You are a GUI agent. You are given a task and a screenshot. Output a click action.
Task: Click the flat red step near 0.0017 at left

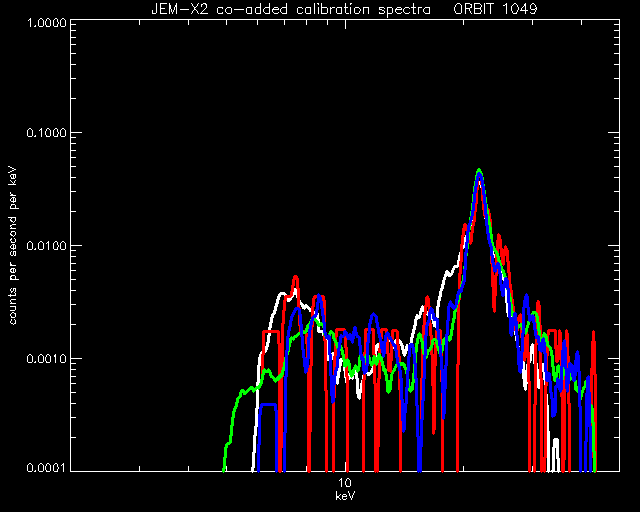click(271, 332)
